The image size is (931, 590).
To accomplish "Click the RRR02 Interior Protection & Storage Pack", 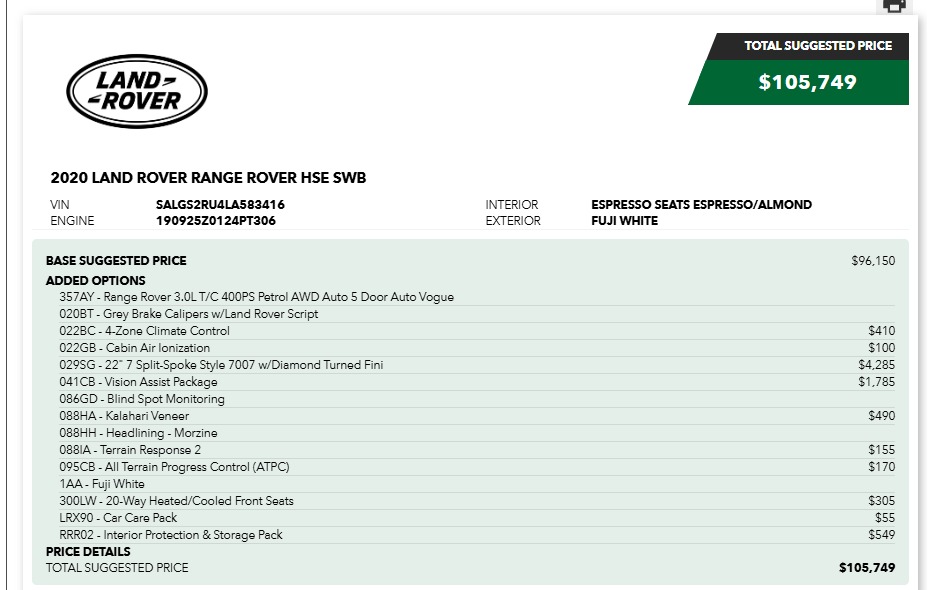I will point(171,535).
